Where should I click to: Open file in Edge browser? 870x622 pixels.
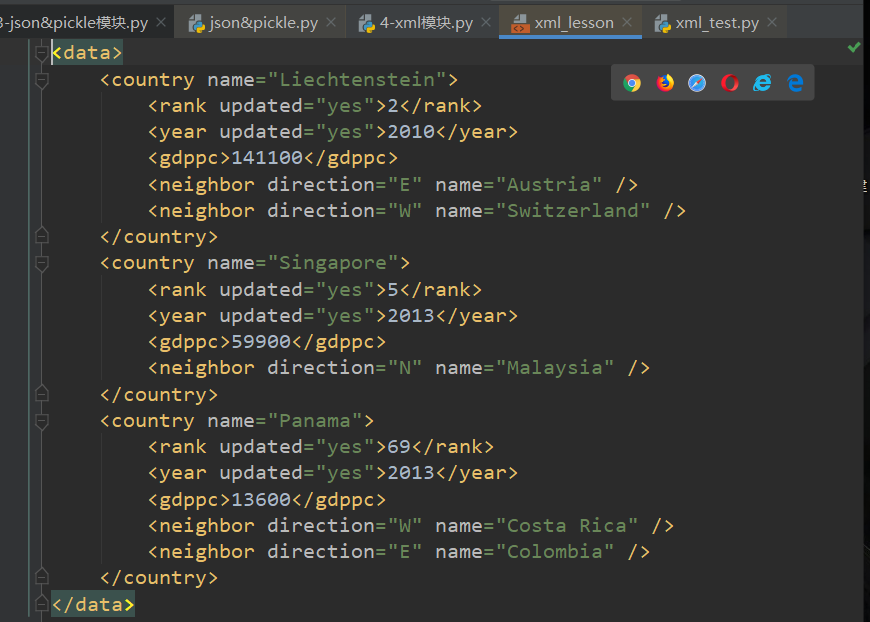point(795,83)
